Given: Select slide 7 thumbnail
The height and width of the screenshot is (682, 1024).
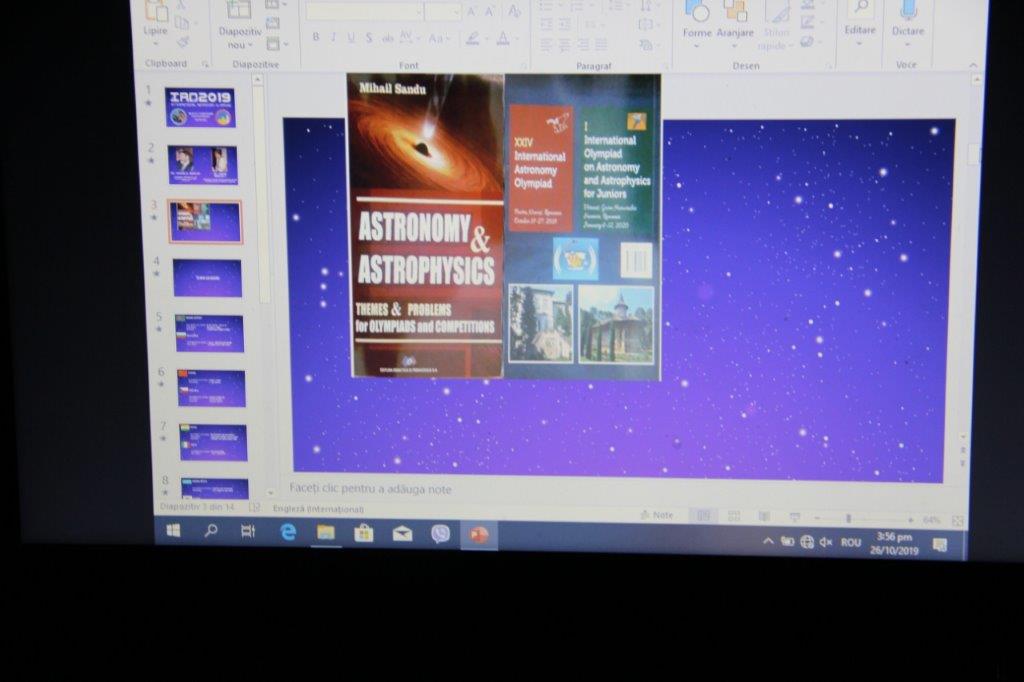Looking at the screenshot, I should 213,442.
